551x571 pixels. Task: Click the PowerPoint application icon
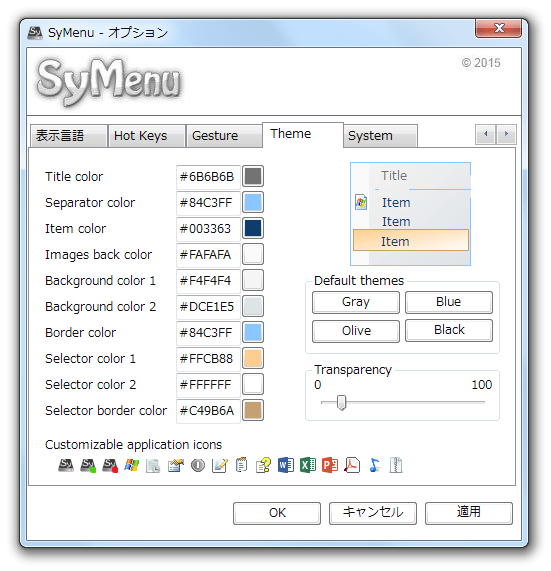(x=330, y=465)
